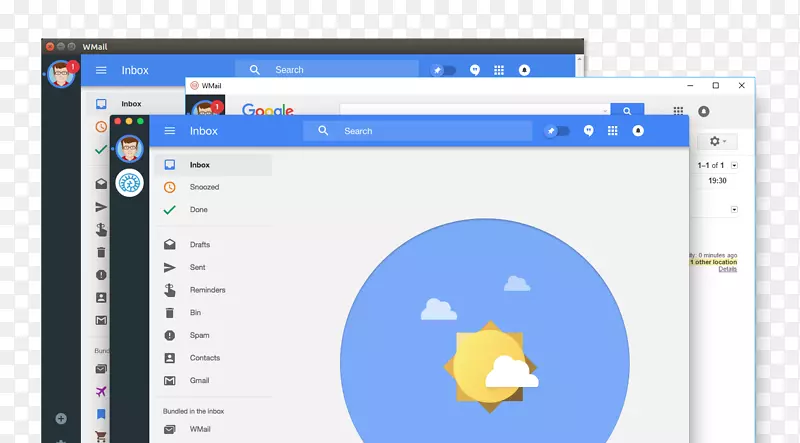Click the 19:30 email timestamp
This screenshot has width=800, height=443.
click(717, 181)
